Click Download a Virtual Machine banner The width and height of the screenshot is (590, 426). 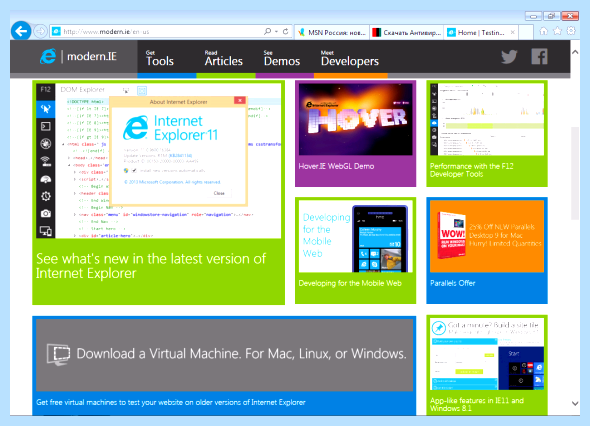225,355
